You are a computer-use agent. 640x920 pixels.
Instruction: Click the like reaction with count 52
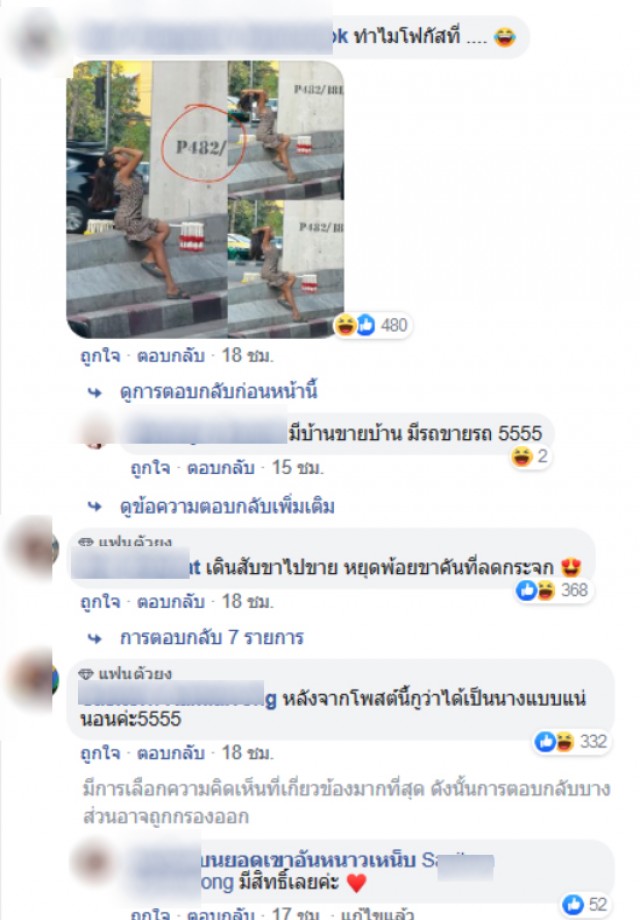587,904
